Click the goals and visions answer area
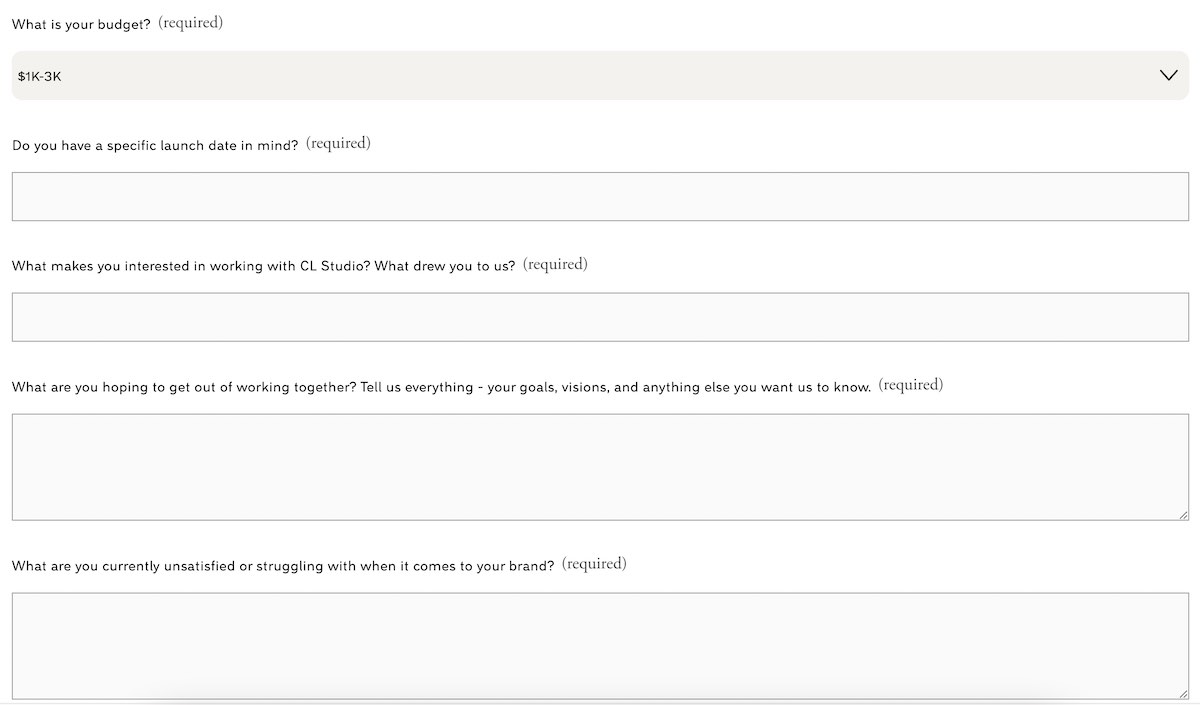 [600, 465]
